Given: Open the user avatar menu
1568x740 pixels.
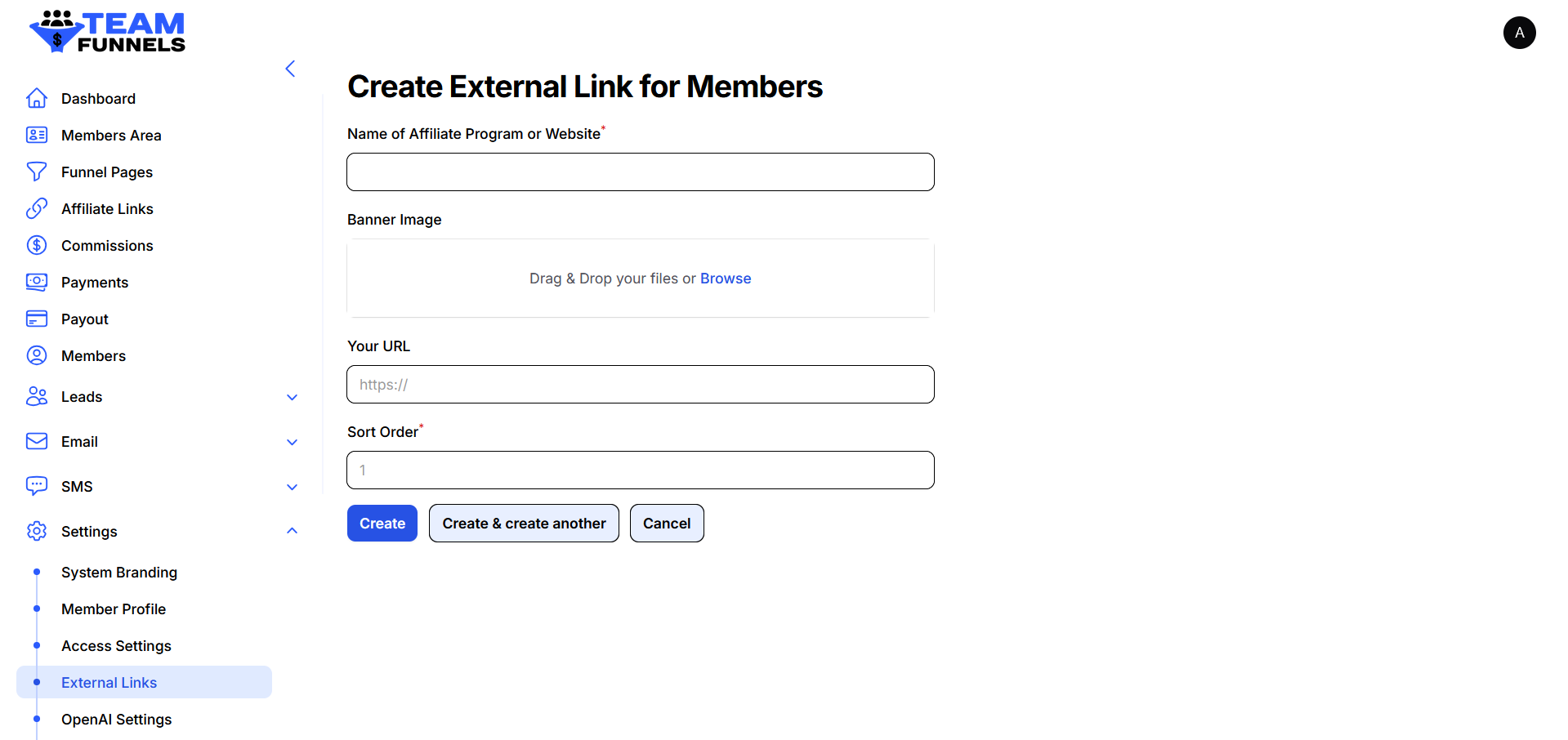Looking at the screenshot, I should coord(1519,33).
